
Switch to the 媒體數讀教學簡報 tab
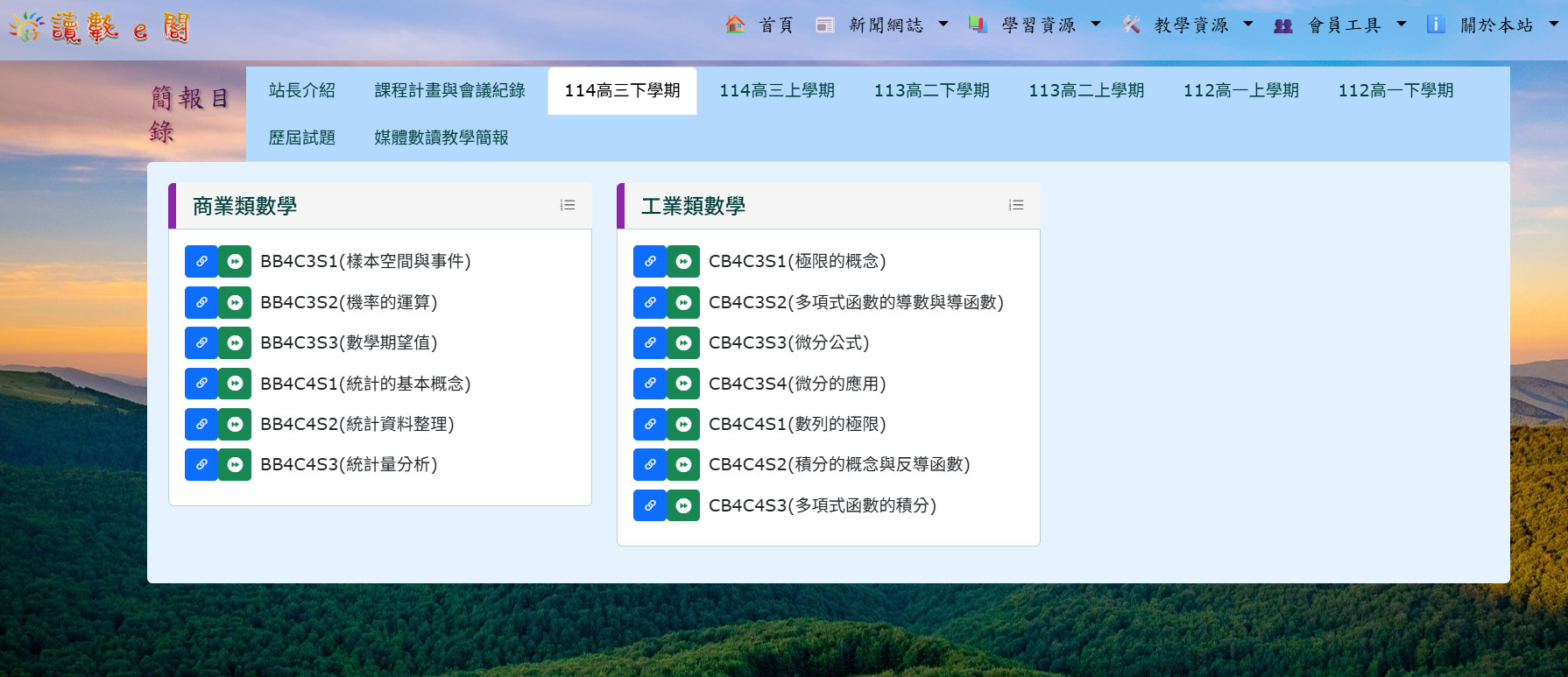click(441, 138)
